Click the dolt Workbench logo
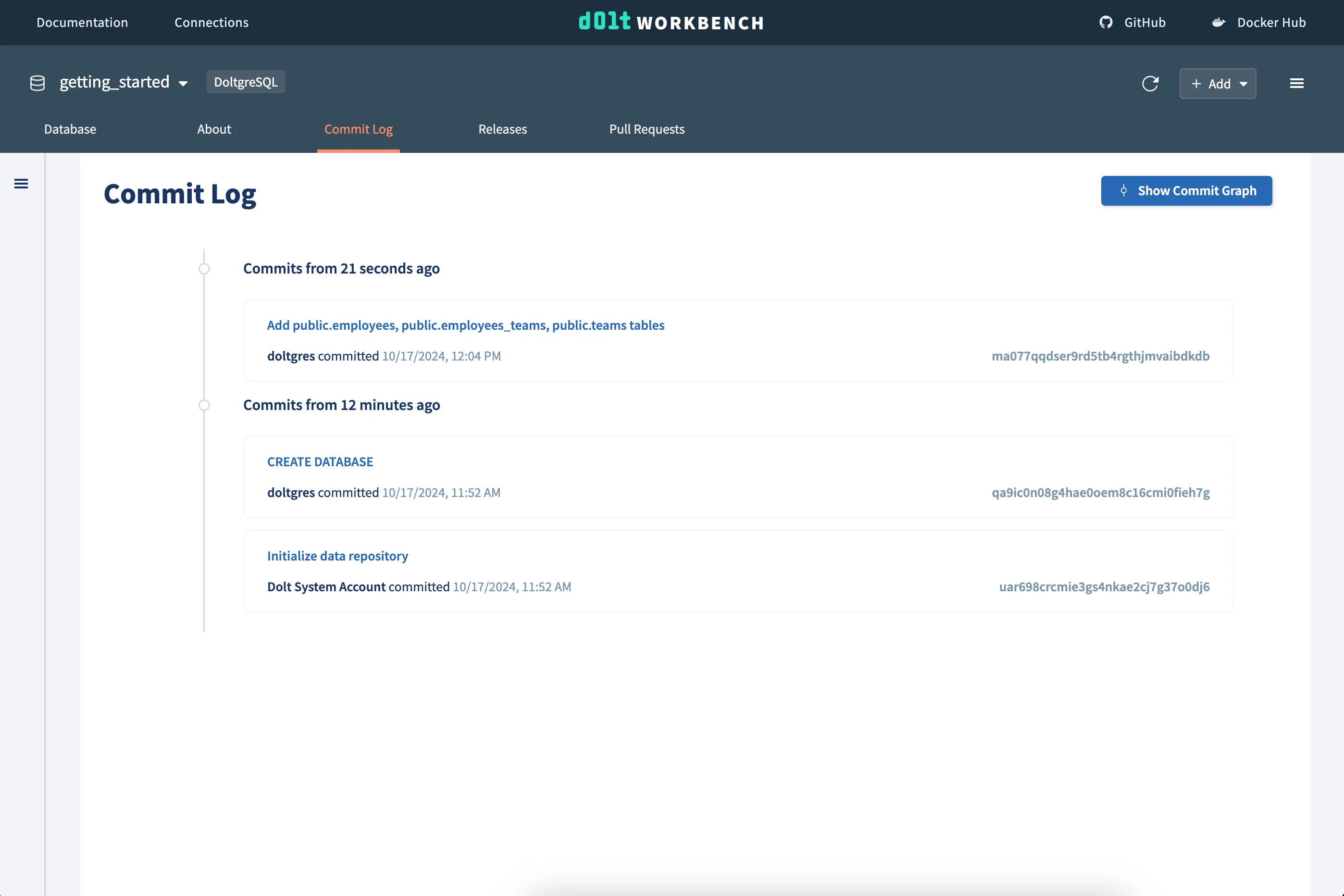 [x=671, y=22]
